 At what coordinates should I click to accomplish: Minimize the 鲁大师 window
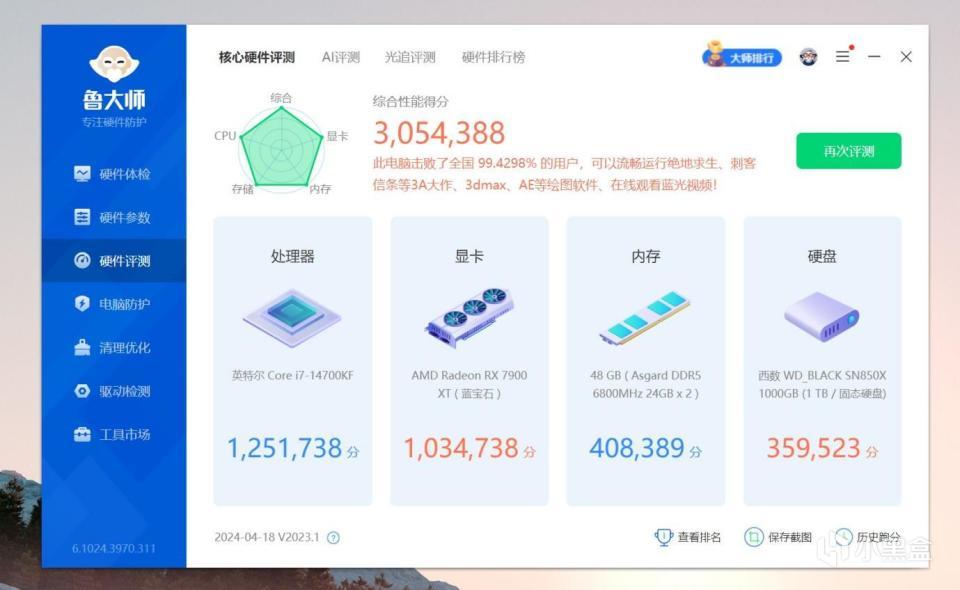[x=874, y=56]
